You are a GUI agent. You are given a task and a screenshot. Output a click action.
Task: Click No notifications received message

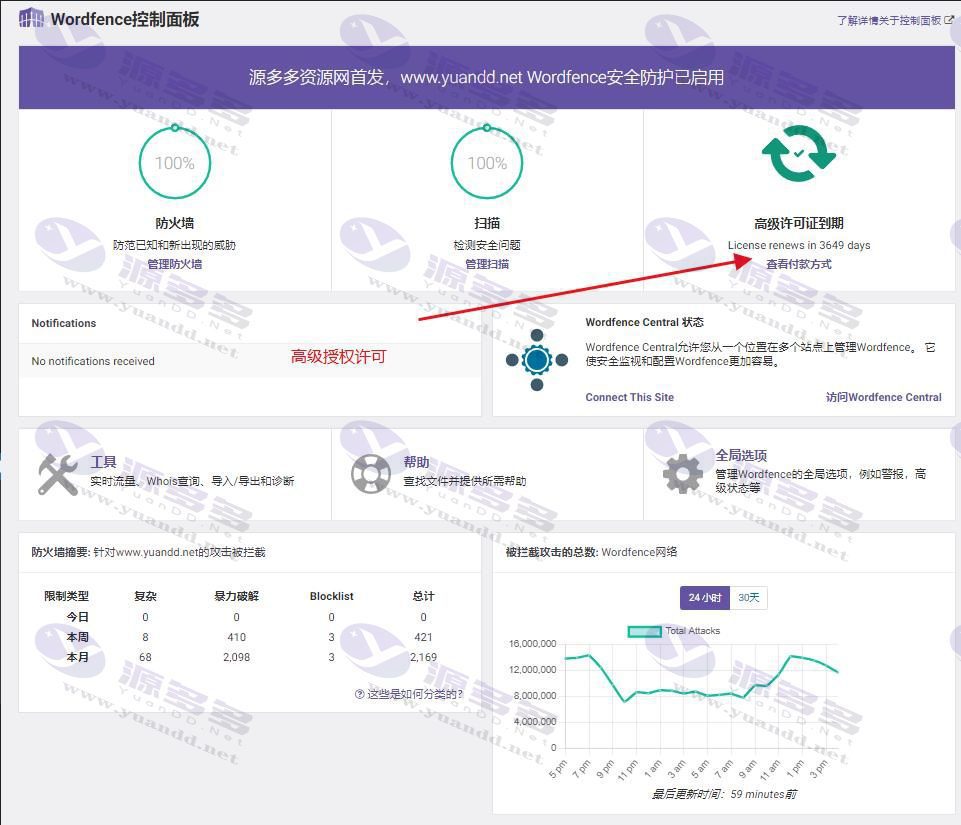pyautogui.click(x=93, y=361)
